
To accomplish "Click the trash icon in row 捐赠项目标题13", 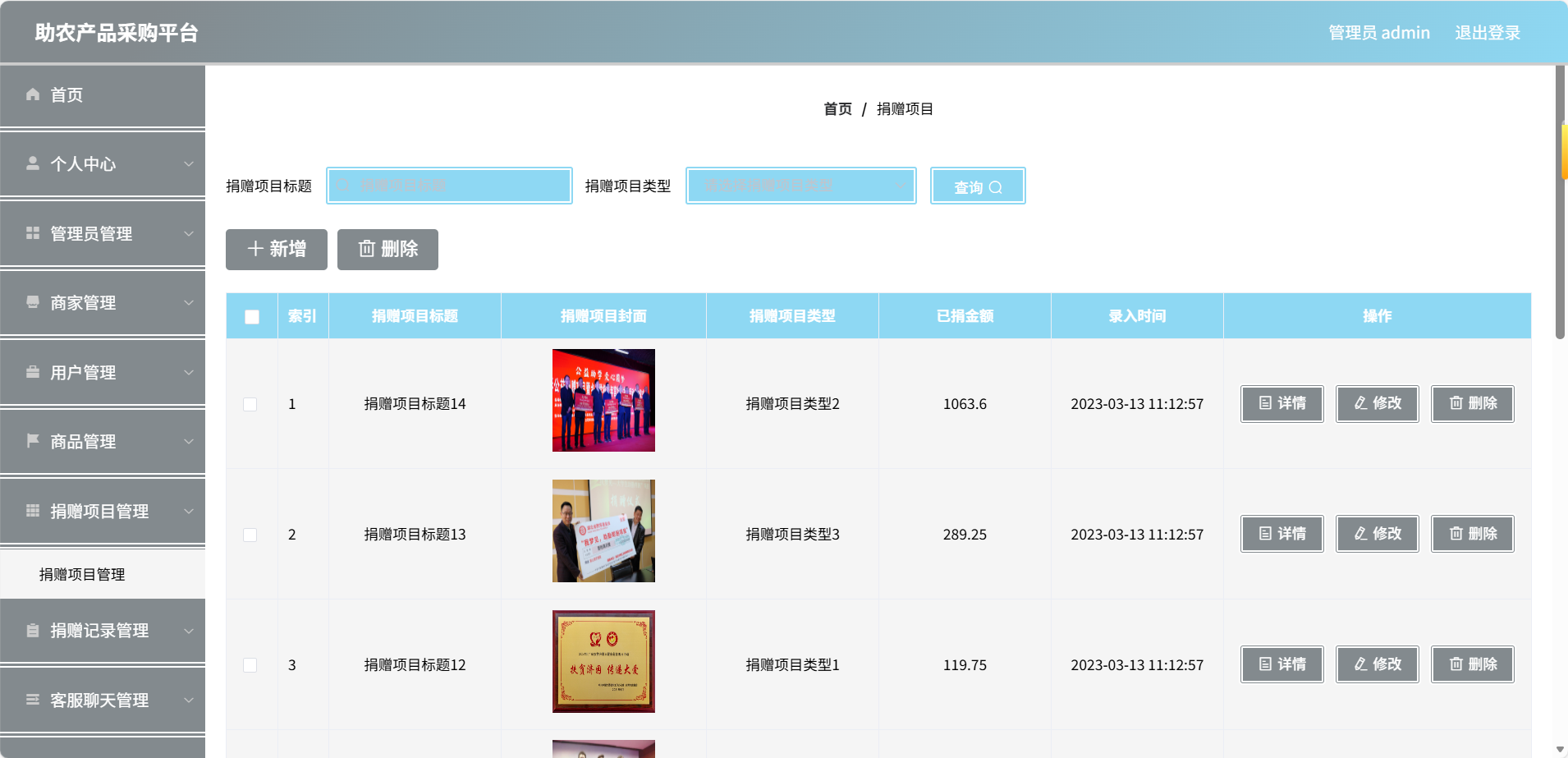I will pyautogui.click(x=1456, y=534).
